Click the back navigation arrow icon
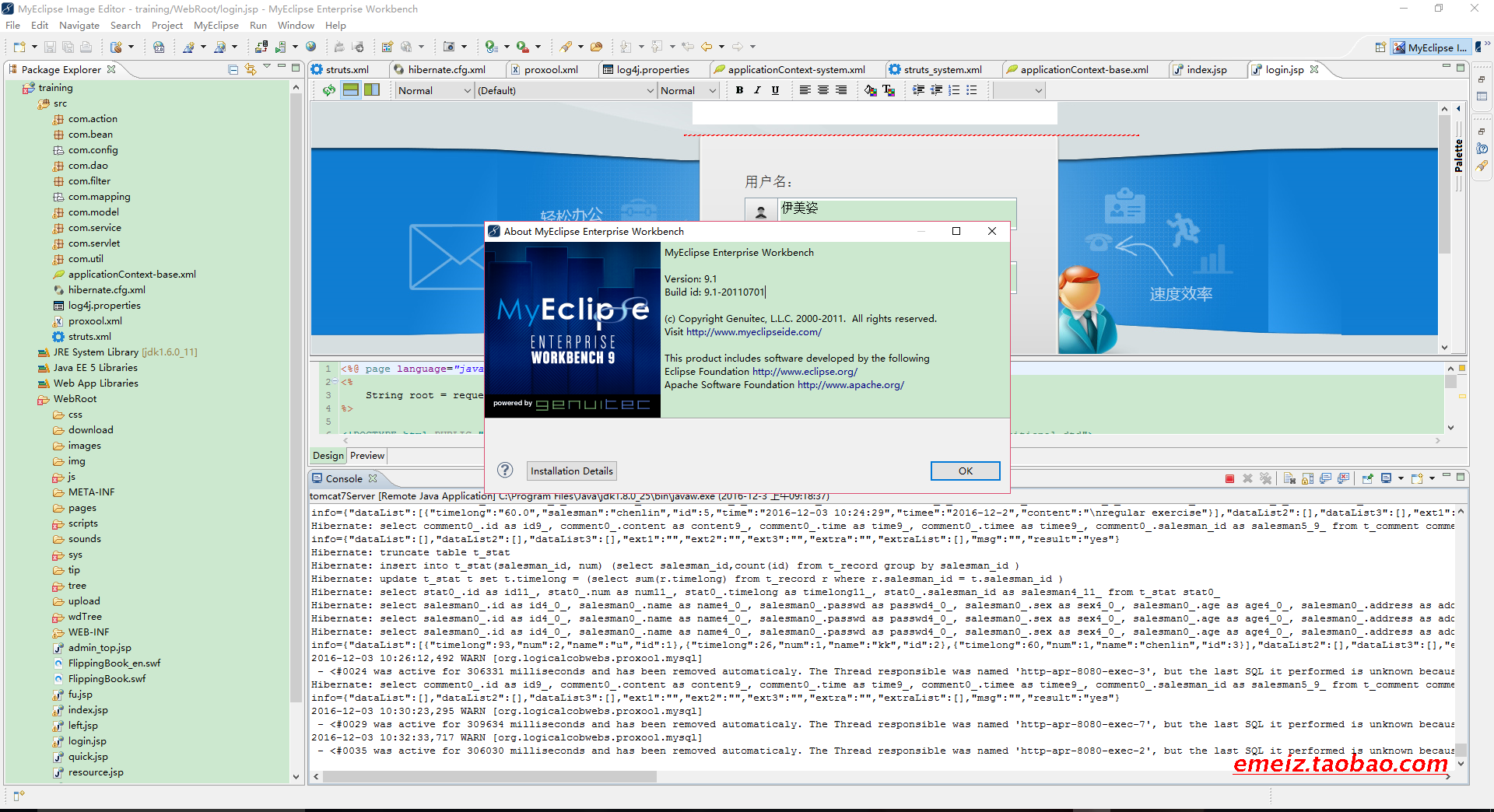1494x812 pixels. click(x=707, y=47)
